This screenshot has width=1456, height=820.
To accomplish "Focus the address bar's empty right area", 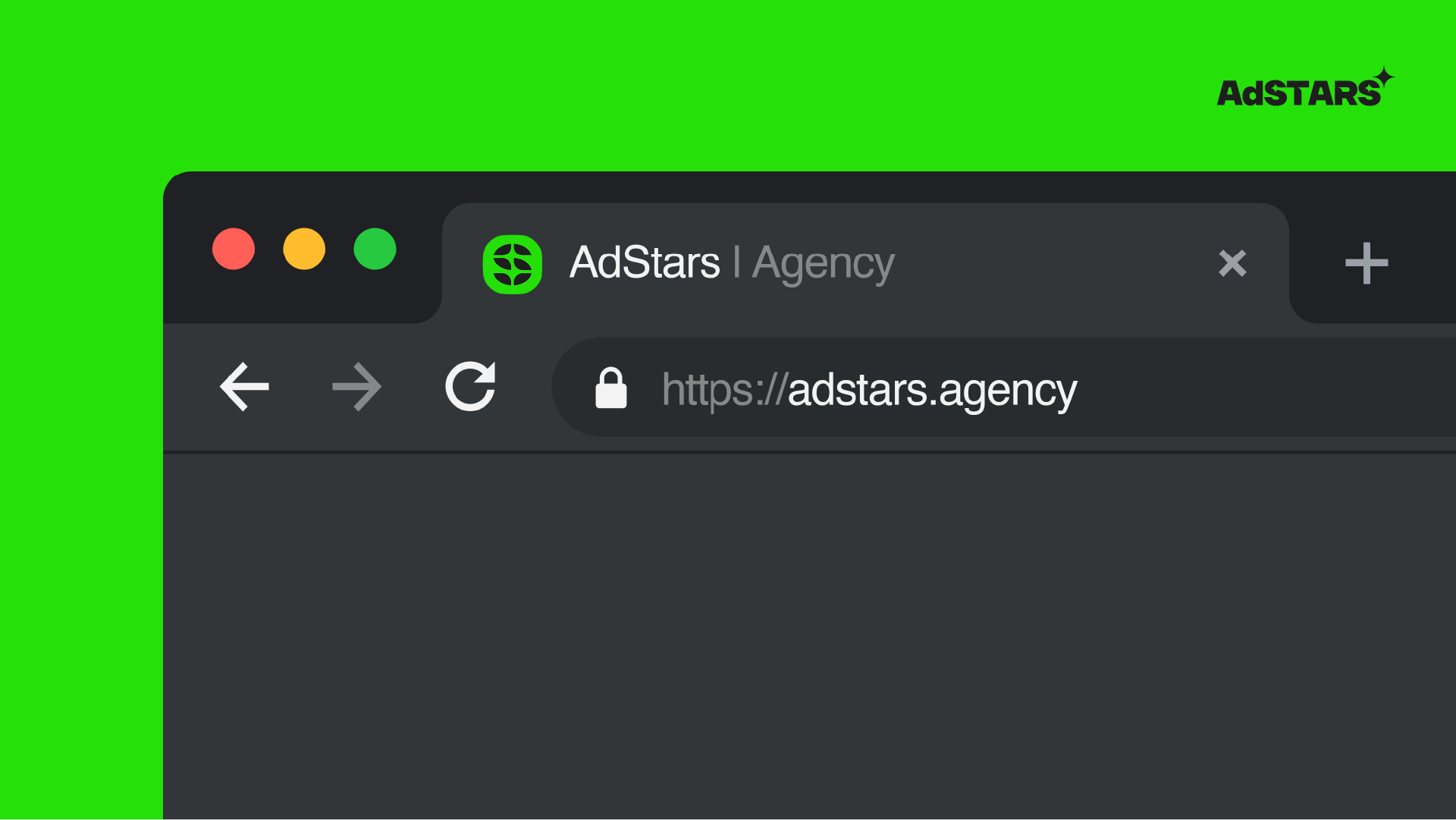I will click(1266, 387).
